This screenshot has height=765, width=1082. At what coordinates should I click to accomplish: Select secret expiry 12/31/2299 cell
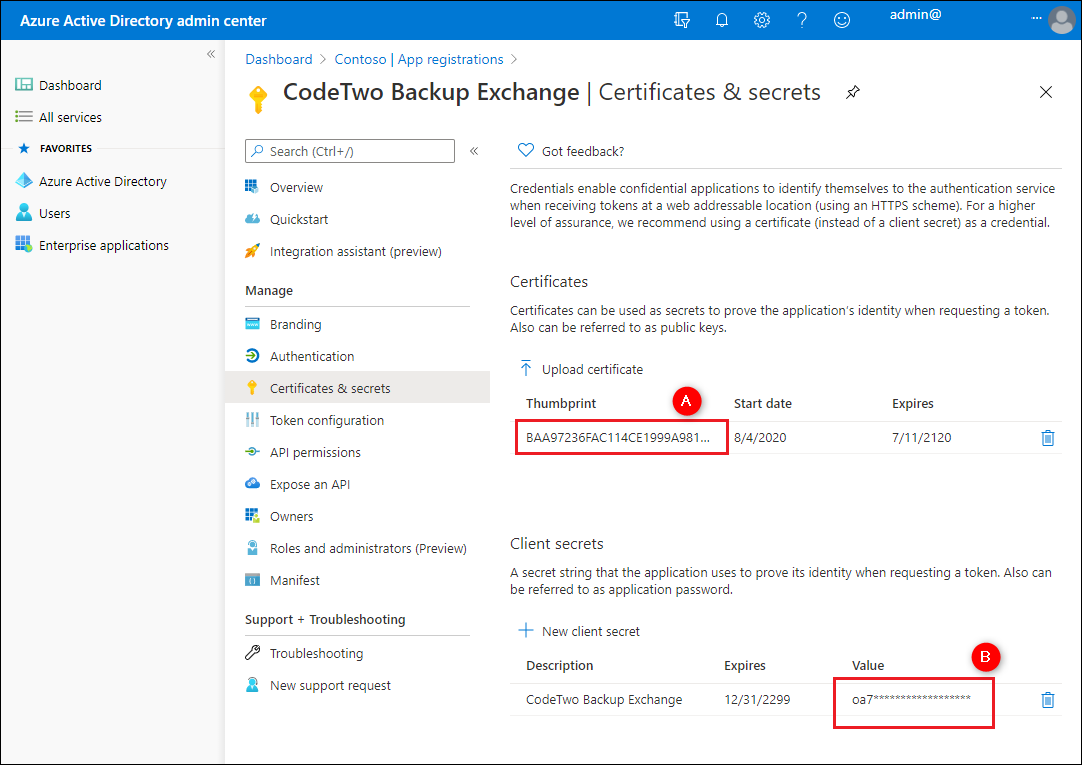[x=757, y=699]
